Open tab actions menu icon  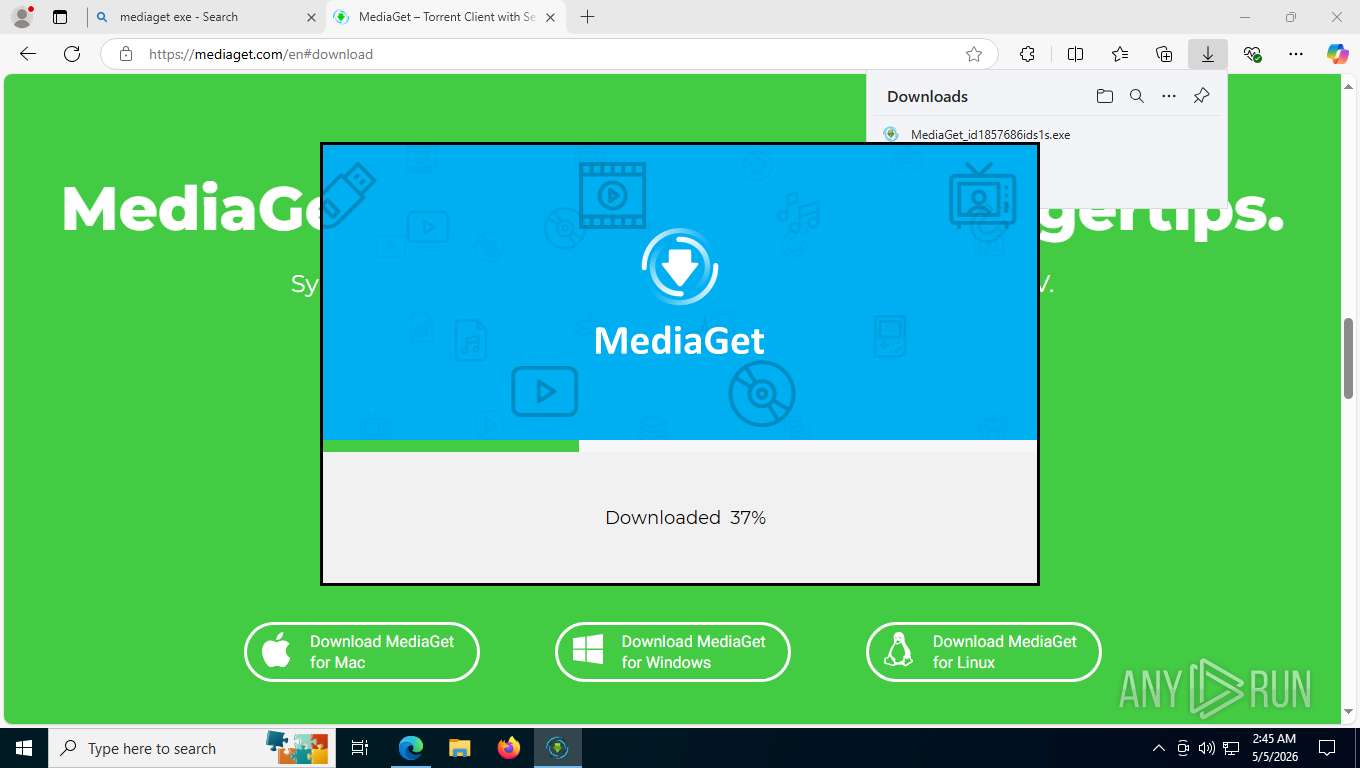click(x=60, y=17)
